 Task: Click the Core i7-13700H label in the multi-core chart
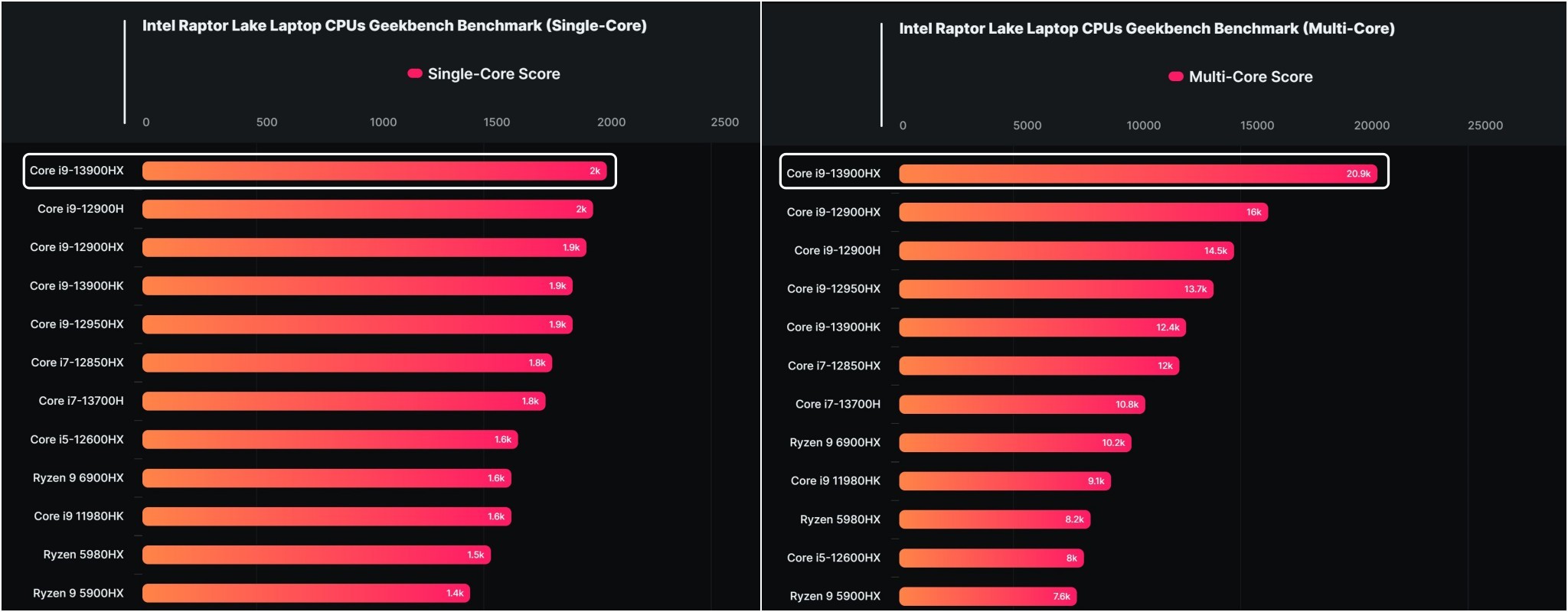838,404
